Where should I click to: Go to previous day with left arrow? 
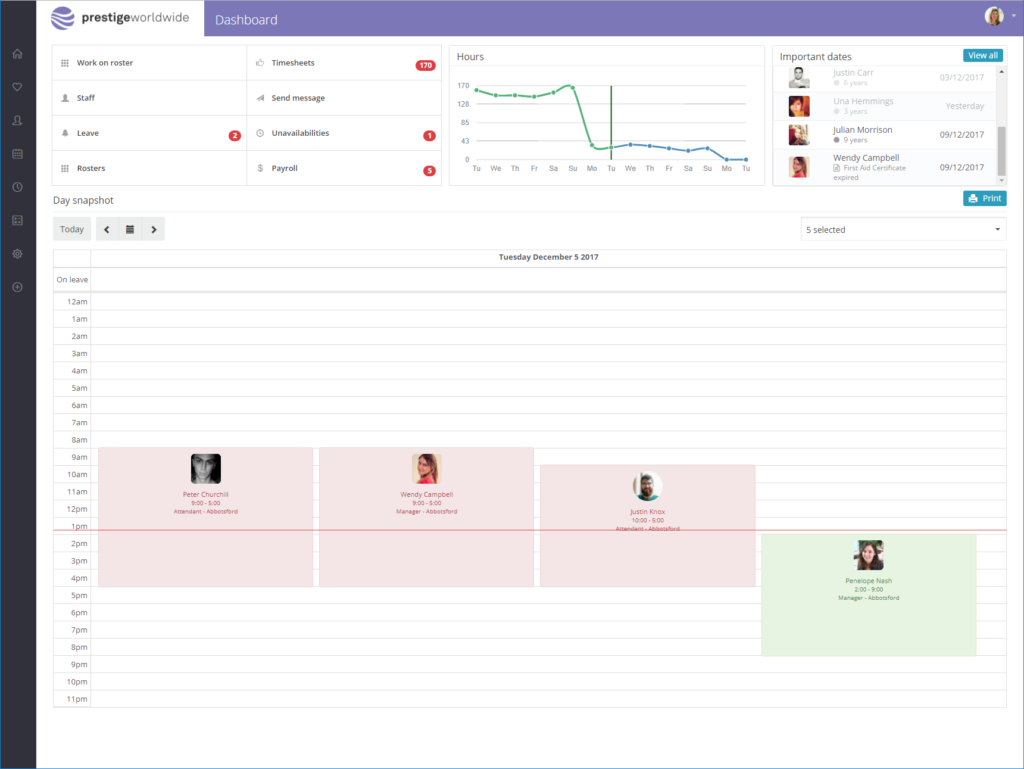[x=107, y=229]
